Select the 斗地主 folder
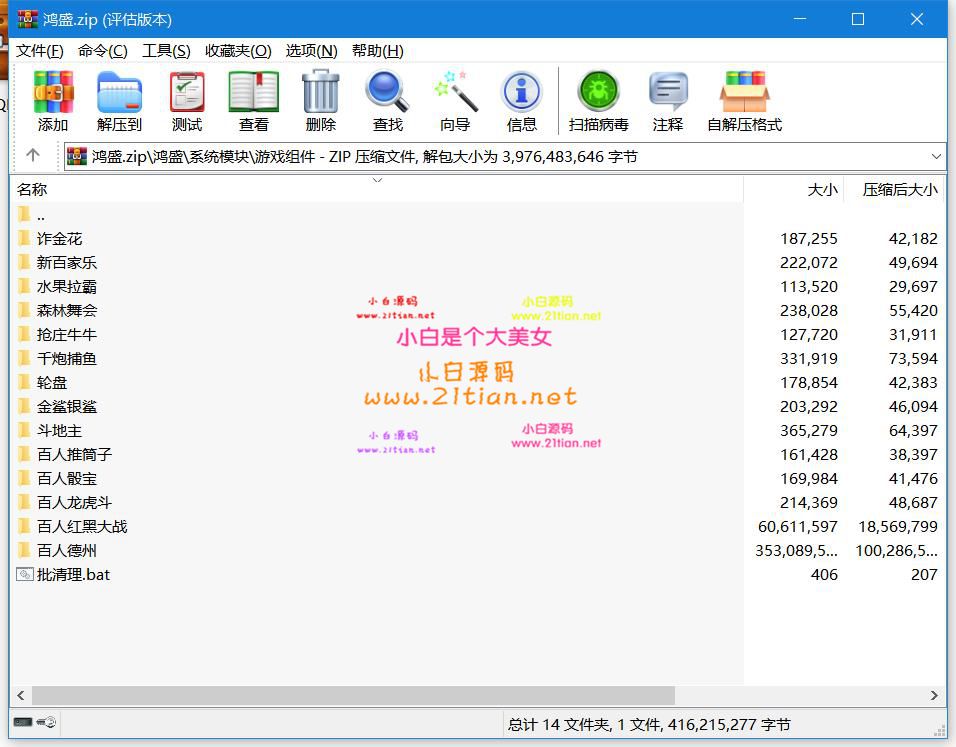This screenshot has height=747, width=956. pyautogui.click(x=59, y=430)
